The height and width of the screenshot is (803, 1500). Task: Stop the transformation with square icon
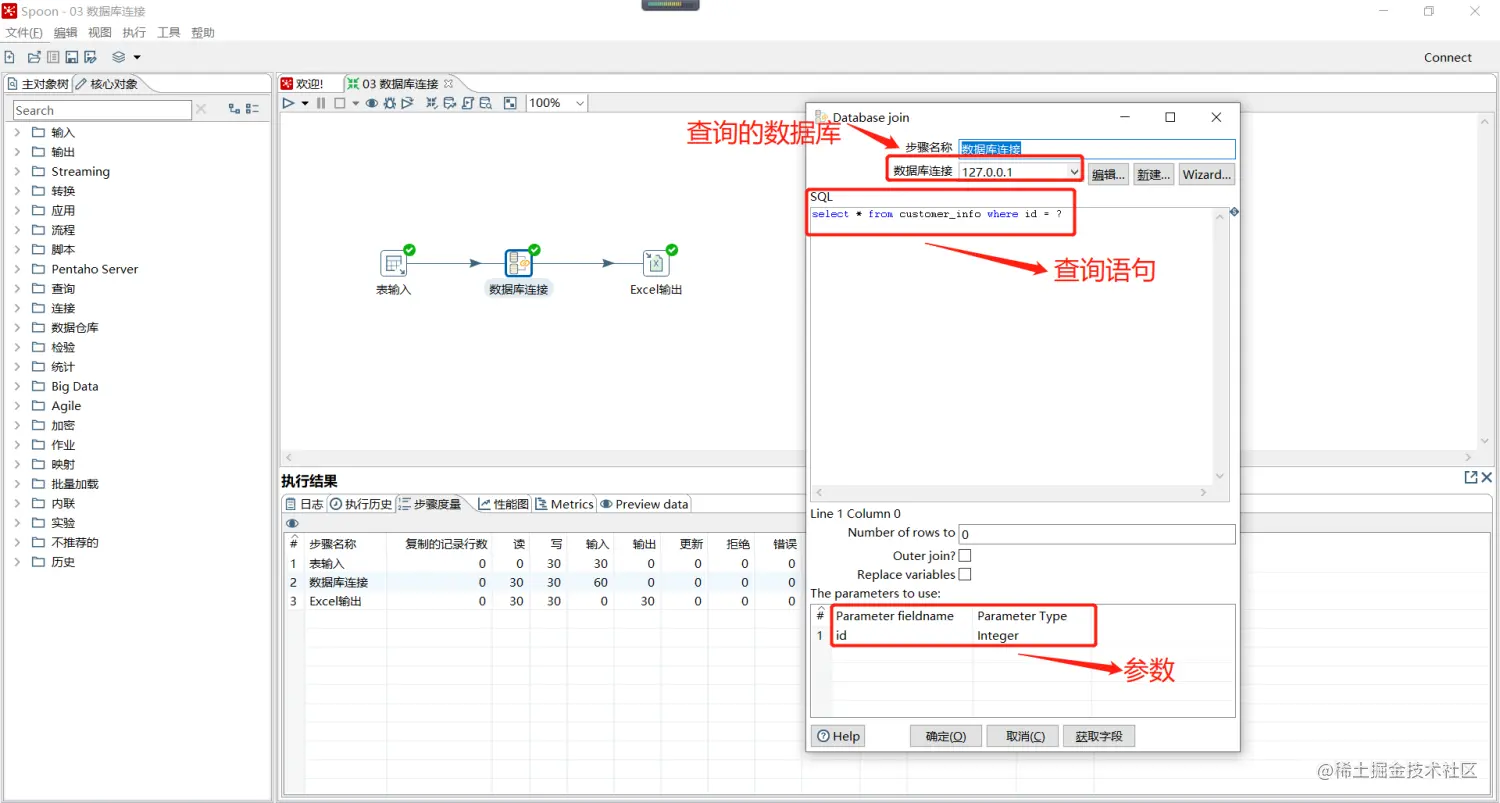point(339,103)
